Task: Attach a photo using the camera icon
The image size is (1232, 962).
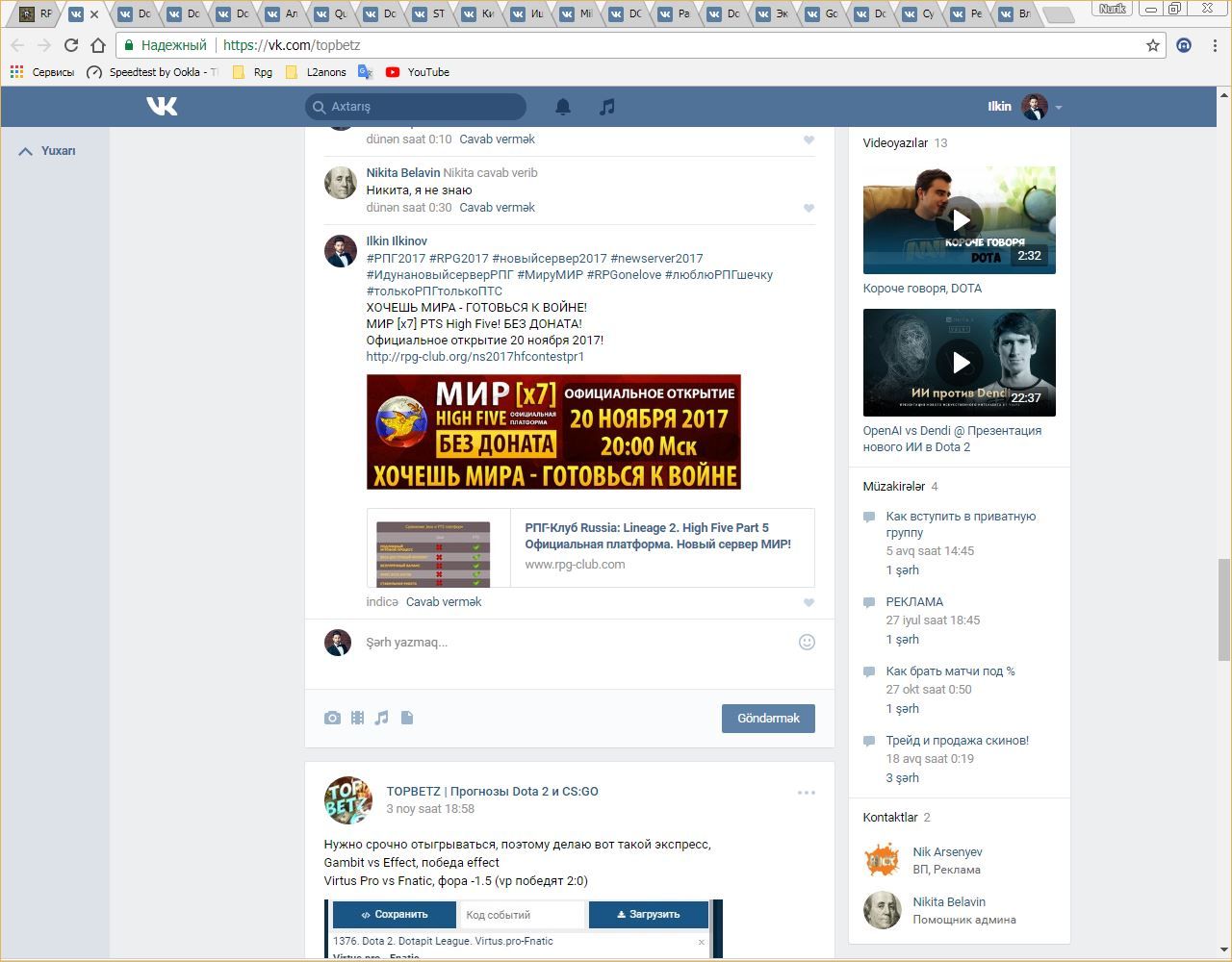Action: [x=332, y=718]
